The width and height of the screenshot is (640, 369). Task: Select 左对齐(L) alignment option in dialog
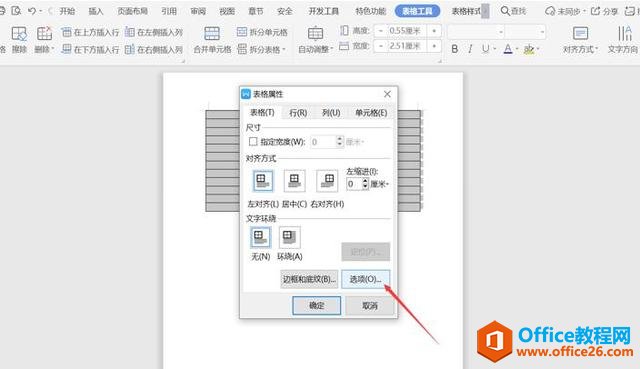(263, 181)
